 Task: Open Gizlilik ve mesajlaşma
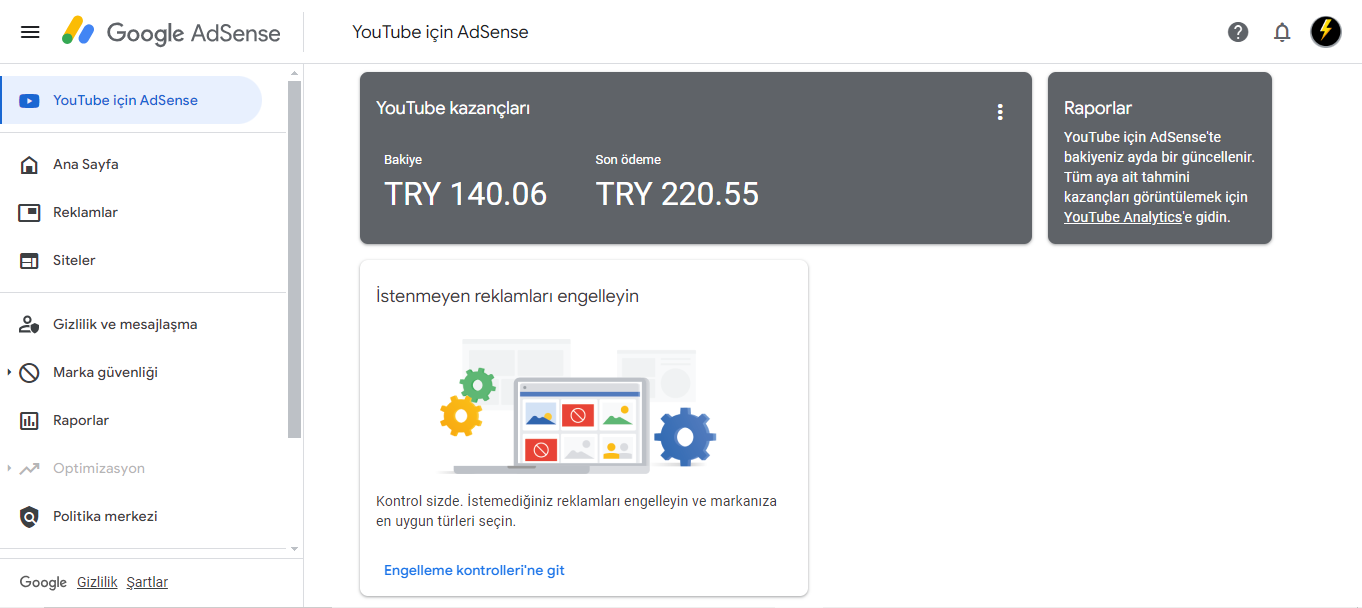coord(125,324)
